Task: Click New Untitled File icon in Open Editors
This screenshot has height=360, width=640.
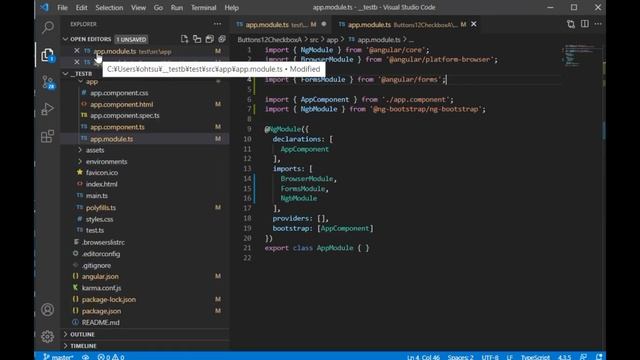Action: point(184,39)
